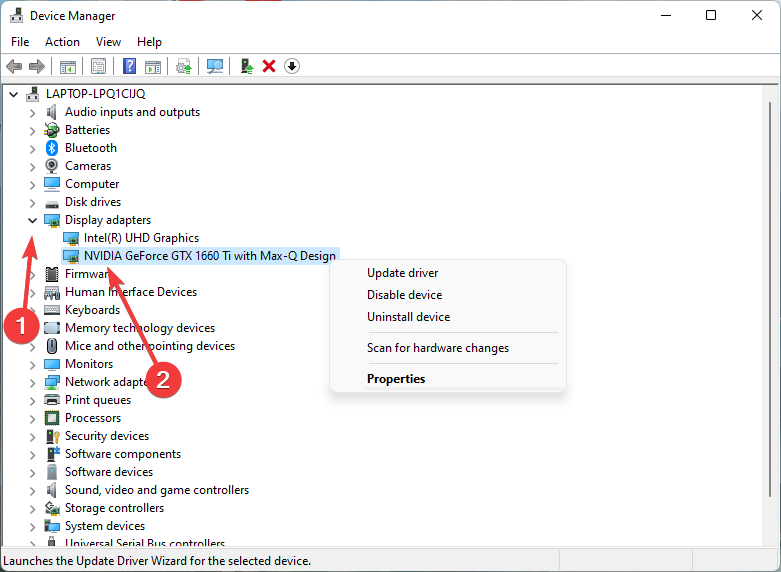781x572 pixels.
Task: Maximize the Device Manager window
Action: point(711,15)
